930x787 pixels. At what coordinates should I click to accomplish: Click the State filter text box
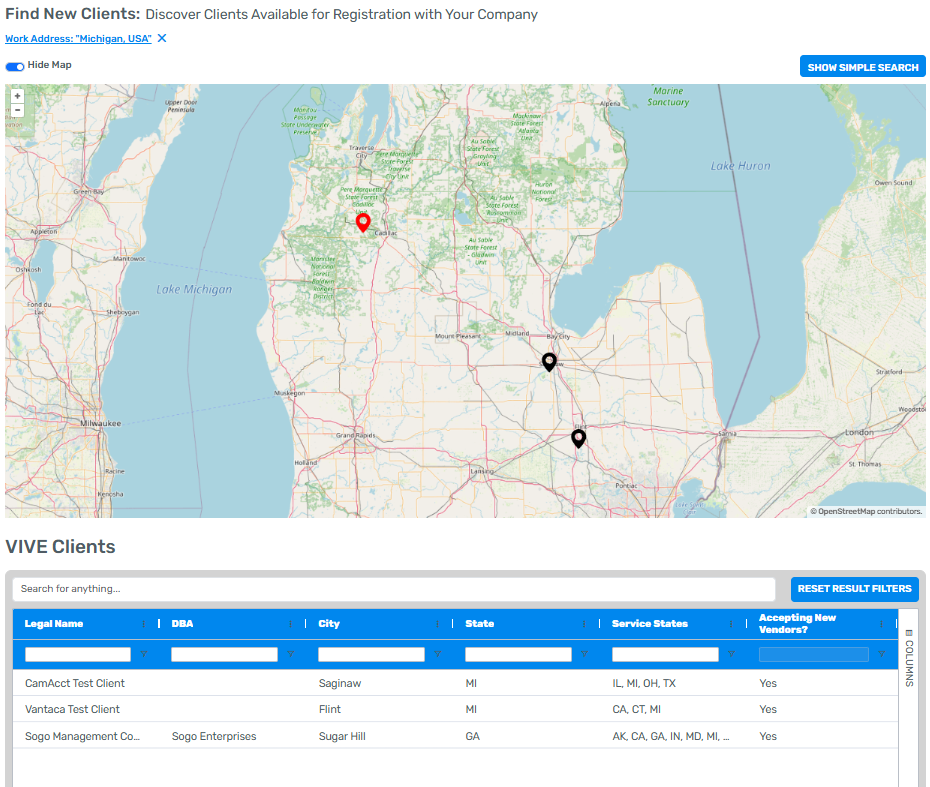pyautogui.click(x=518, y=654)
